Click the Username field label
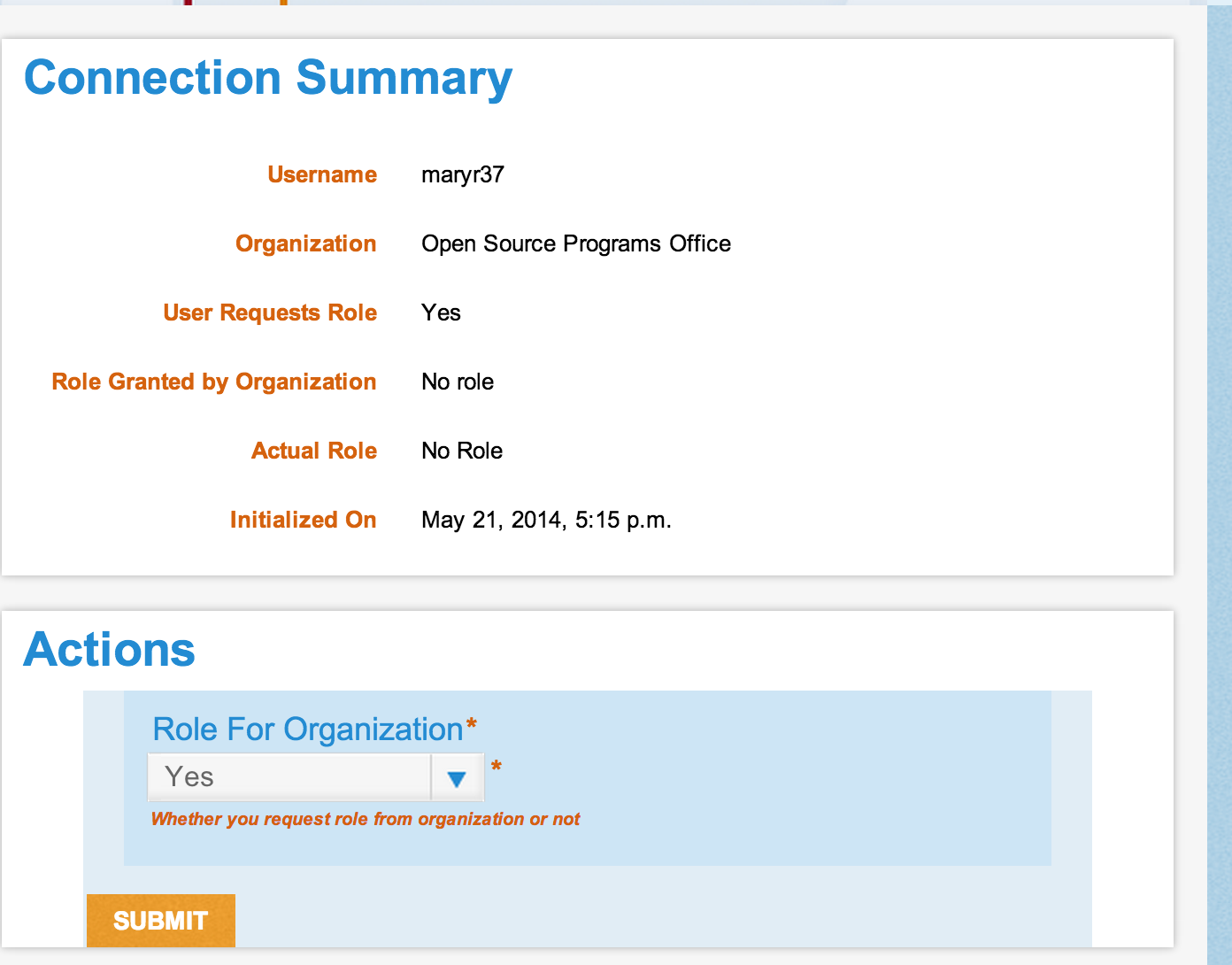Image resolution: width=1232 pixels, height=965 pixels. (322, 174)
